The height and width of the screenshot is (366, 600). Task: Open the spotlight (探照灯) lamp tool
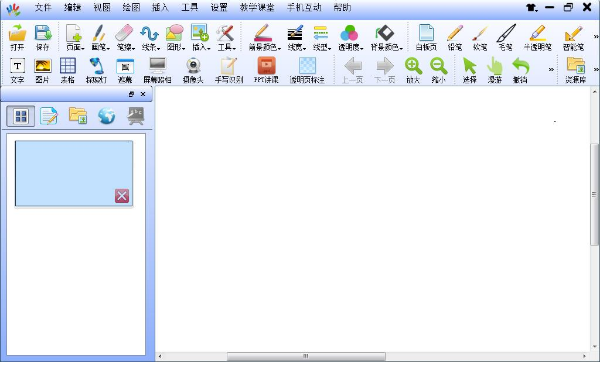96,70
